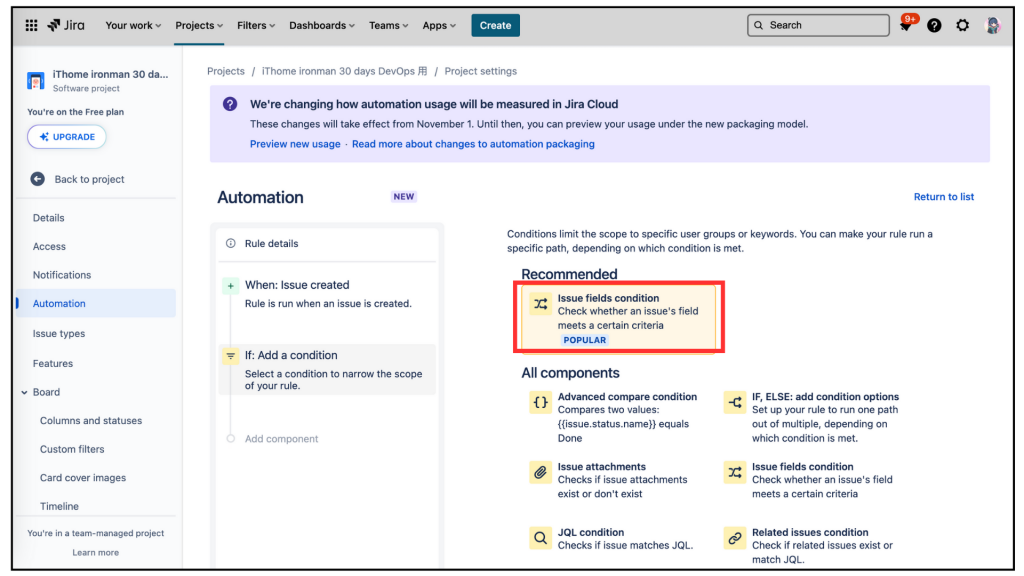Open the Teams dropdown menu
This screenshot has height=576, width=1024.
[x=389, y=25]
